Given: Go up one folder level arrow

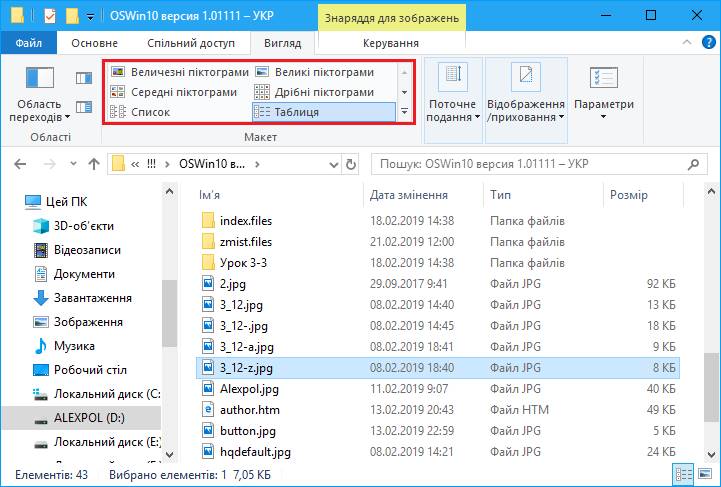Looking at the screenshot, I should [x=94, y=164].
